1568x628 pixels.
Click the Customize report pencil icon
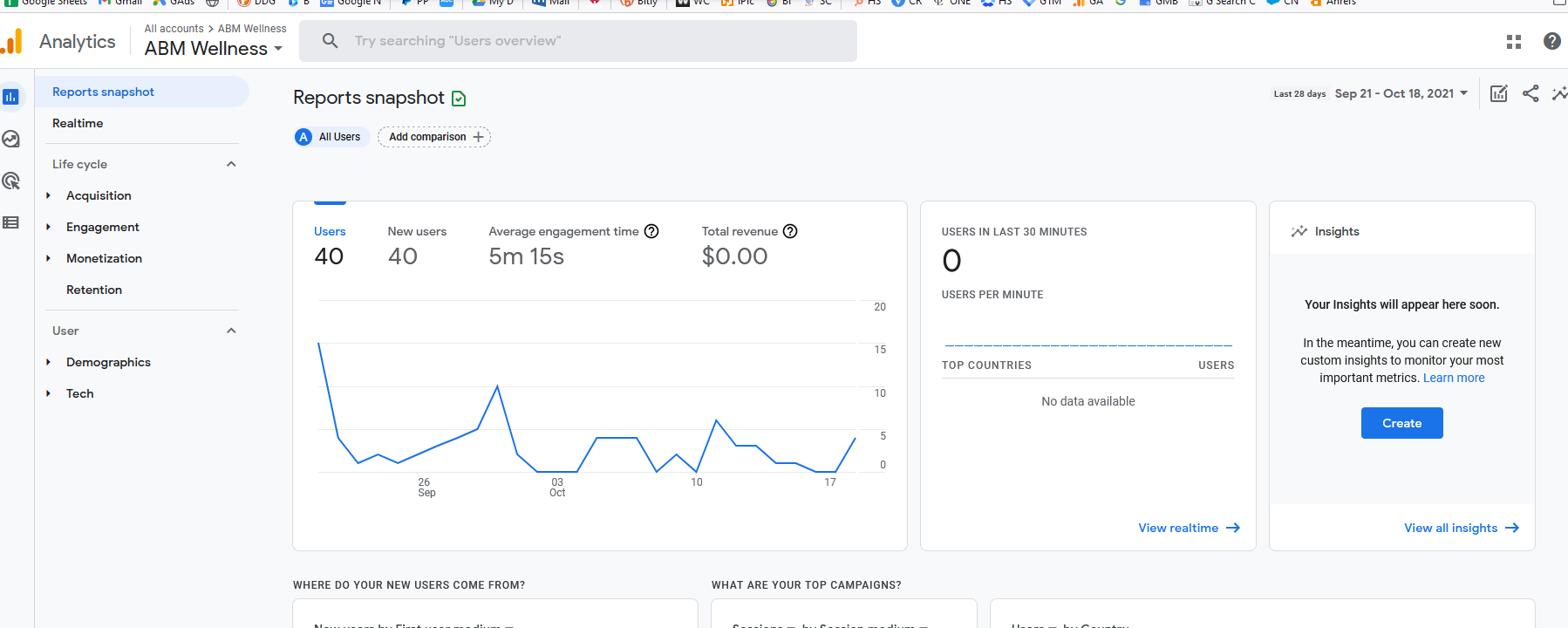pyautogui.click(x=1498, y=93)
